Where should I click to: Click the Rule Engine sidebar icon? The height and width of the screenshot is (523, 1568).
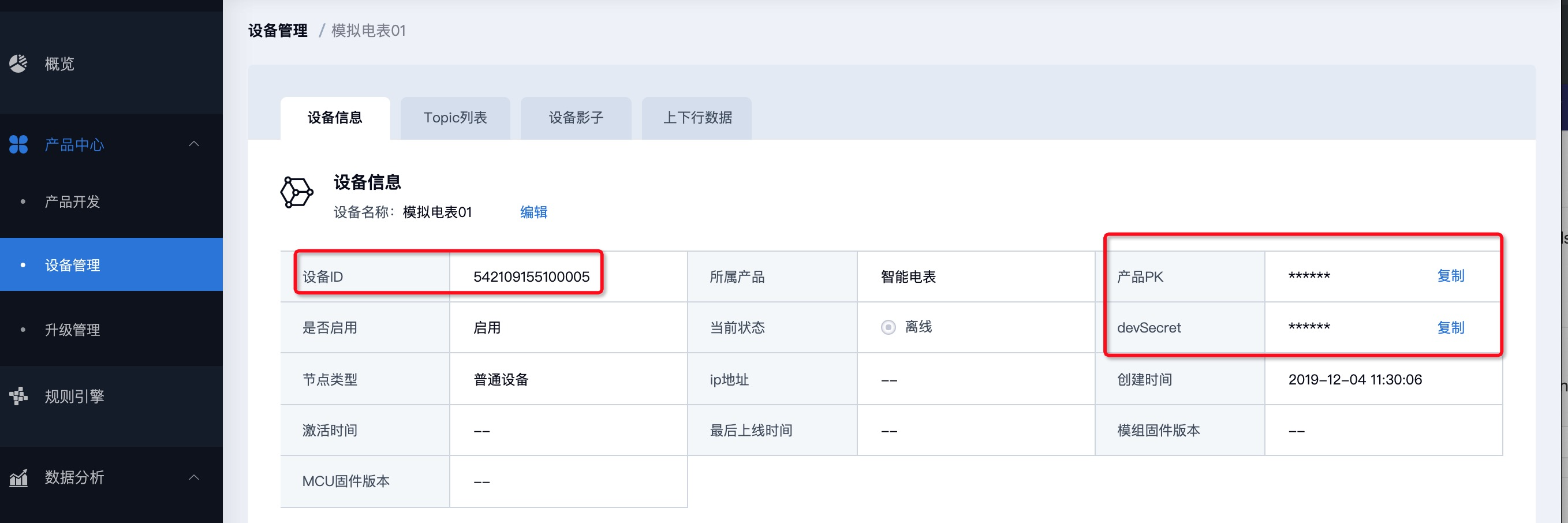coord(18,397)
